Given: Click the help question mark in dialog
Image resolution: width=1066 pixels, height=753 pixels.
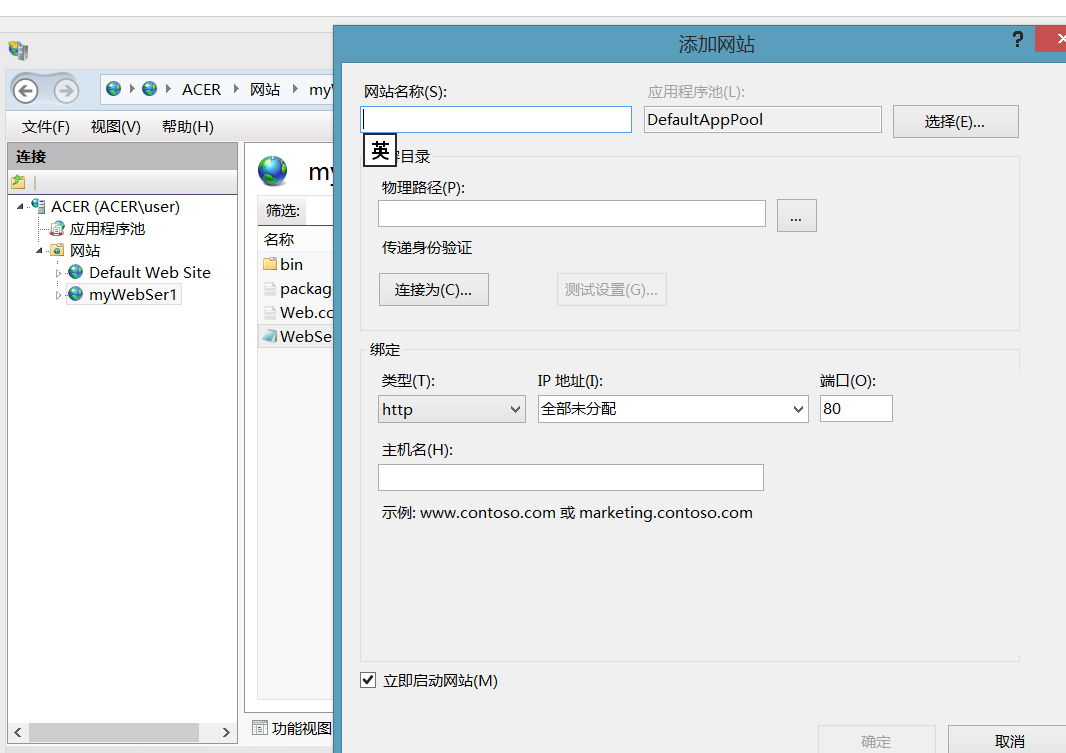Looking at the screenshot, I should pos(1017,39).
